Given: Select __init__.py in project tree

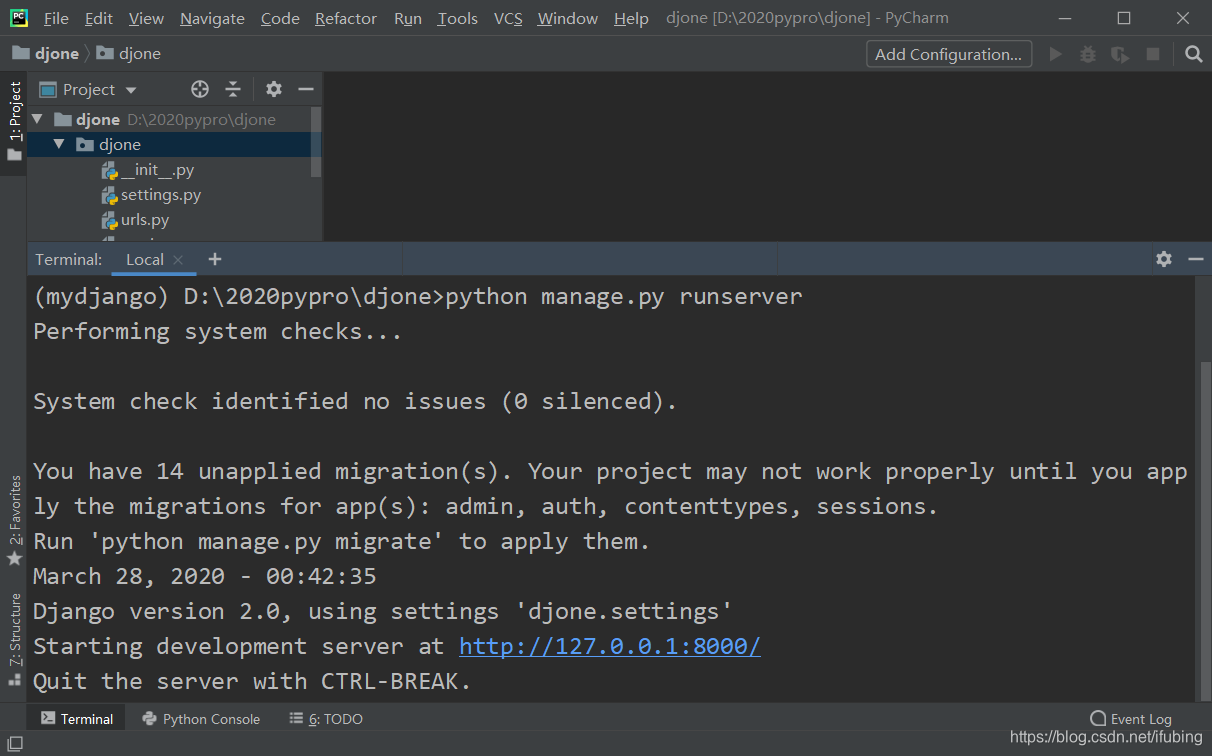Looking at the screenshot, I should [148, 170].
